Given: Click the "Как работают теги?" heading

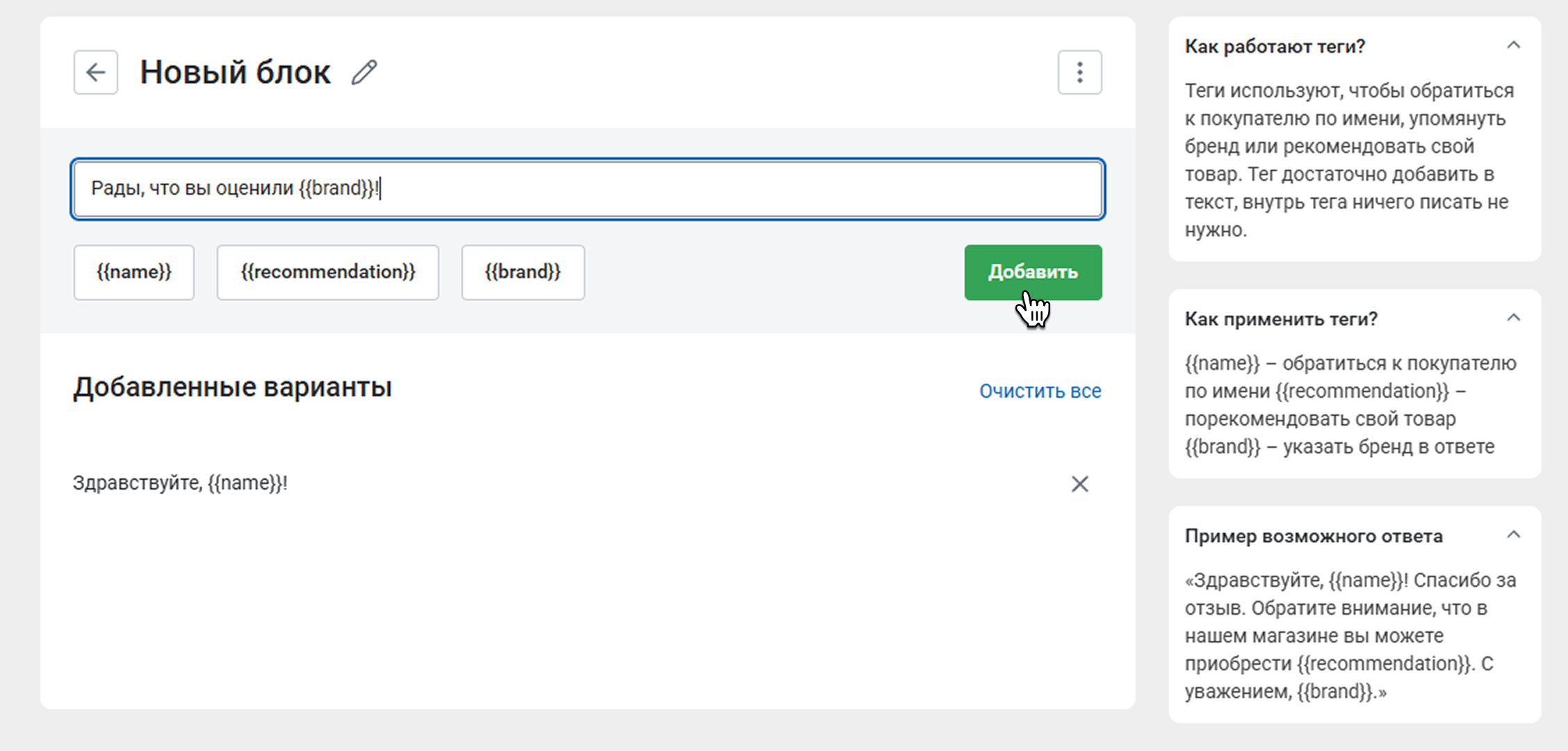Looking at the screenshot, I should (1275, 47).
